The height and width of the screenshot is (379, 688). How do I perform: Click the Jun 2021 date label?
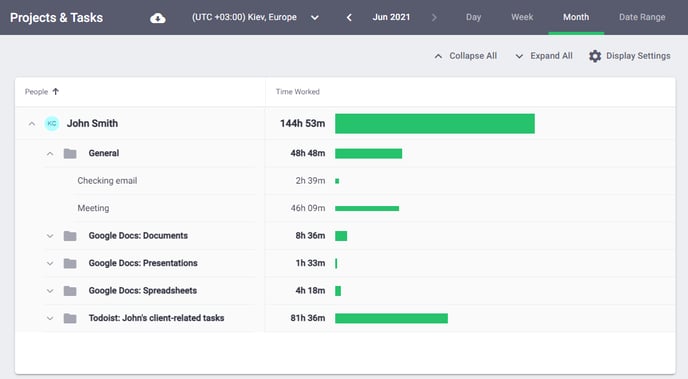click(391, 17)
